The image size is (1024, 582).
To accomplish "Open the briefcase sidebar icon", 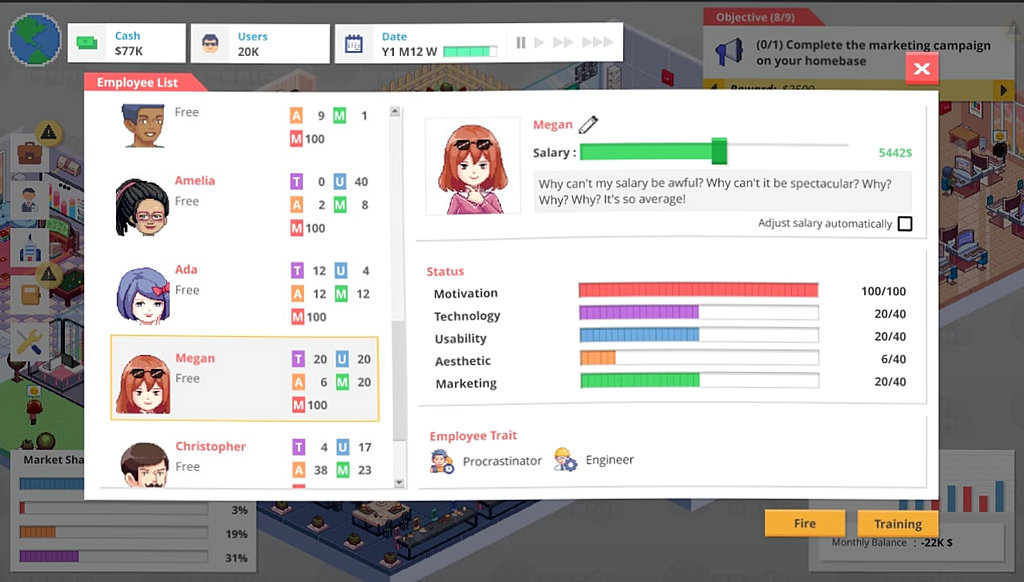I will [29, 154].
